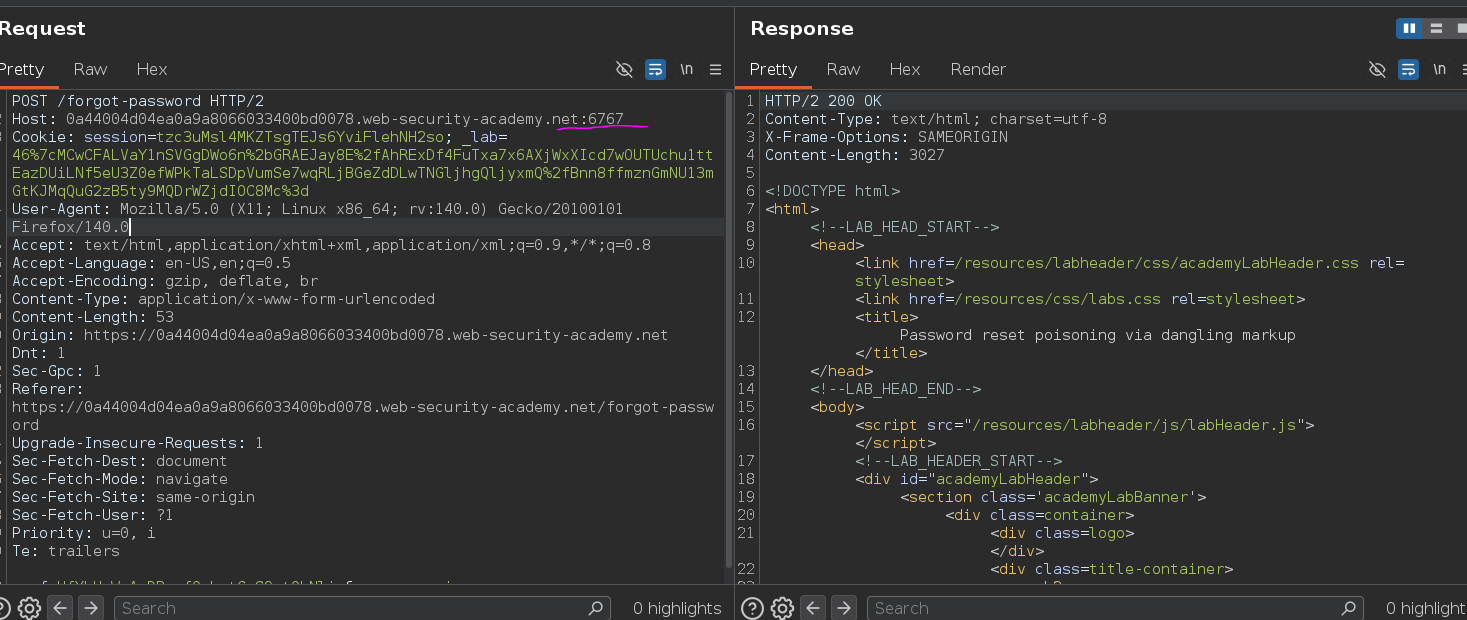Open the Response Hex tab
This screenshot has height=620, width=1467.
point(905,69)
